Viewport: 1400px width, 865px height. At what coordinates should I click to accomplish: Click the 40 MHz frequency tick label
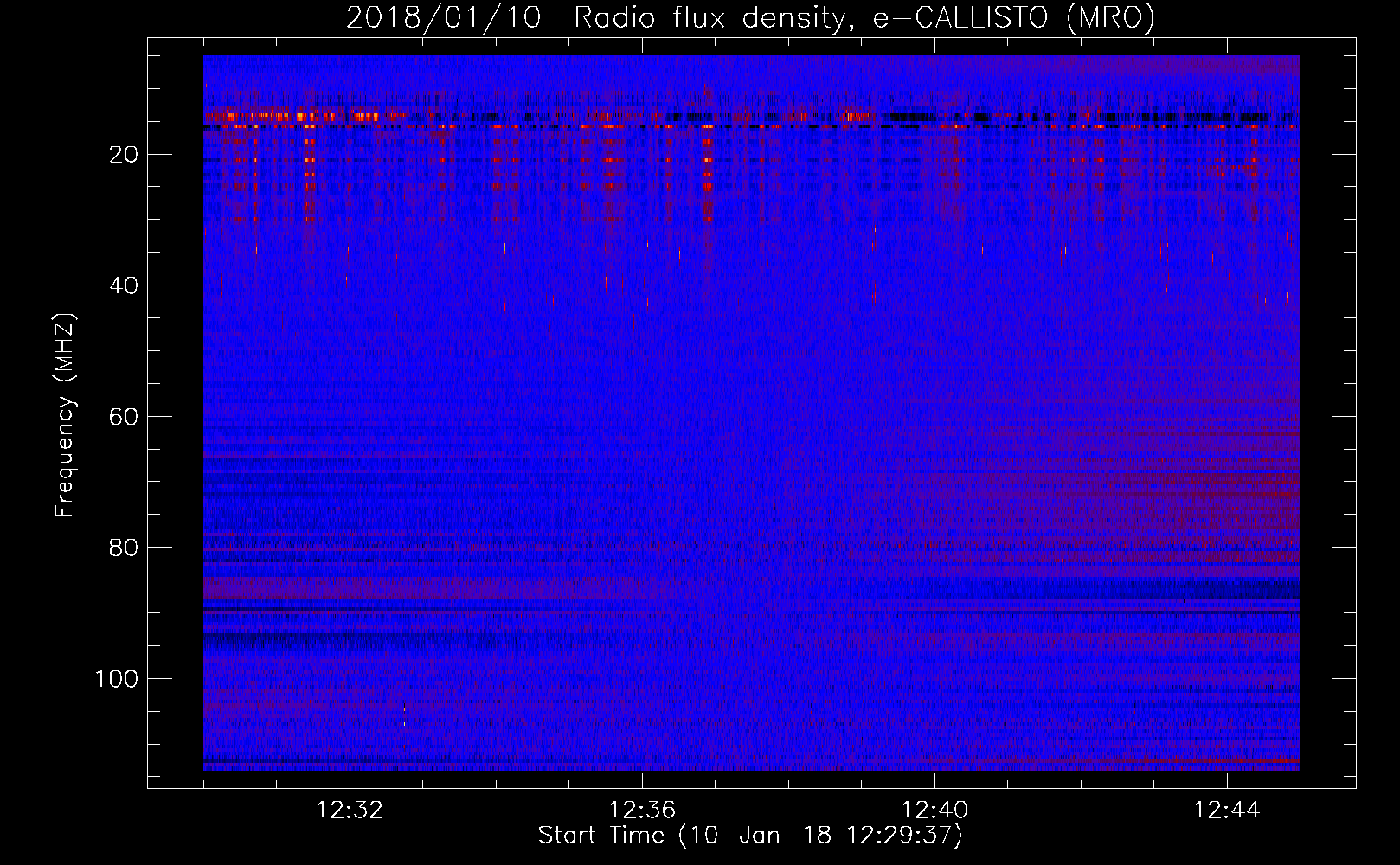(x=125, y=285)
